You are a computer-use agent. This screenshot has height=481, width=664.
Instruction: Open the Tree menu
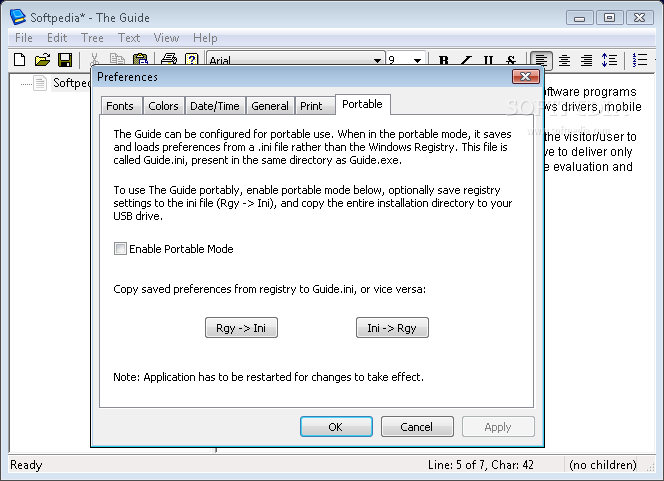click(92, 38)
